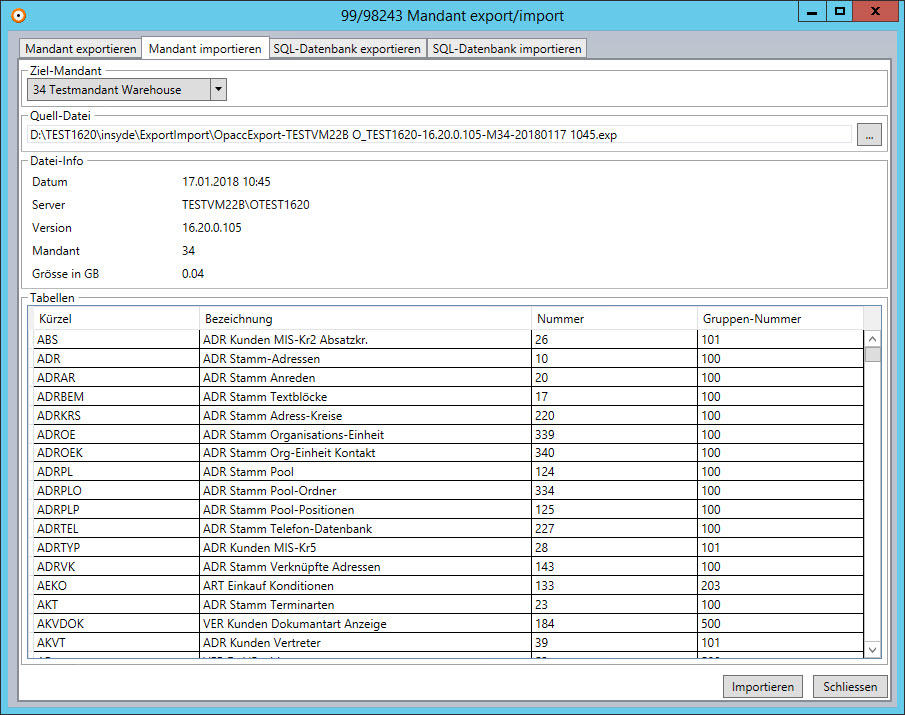Click the ADROEK Kürzel cell
Viewport: 905px width, 715px height.
(x=115, y=452)
